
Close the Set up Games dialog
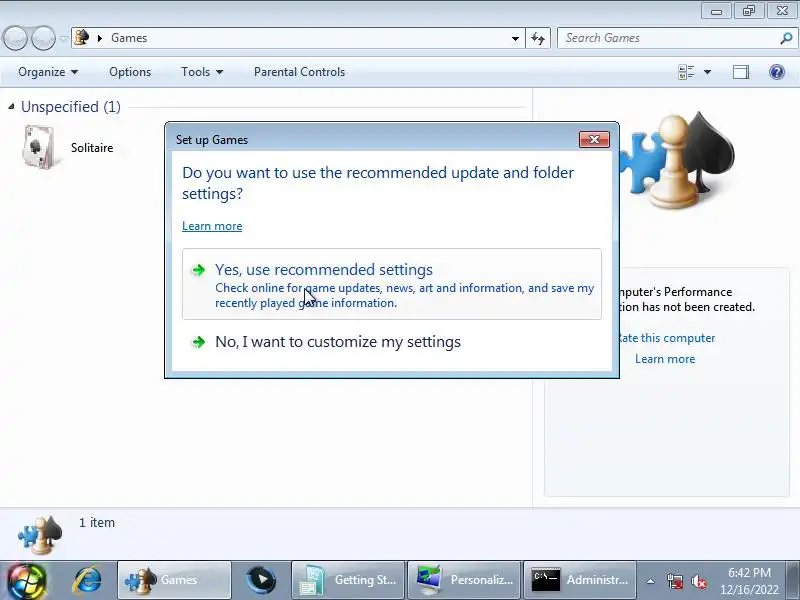(594, 139)
